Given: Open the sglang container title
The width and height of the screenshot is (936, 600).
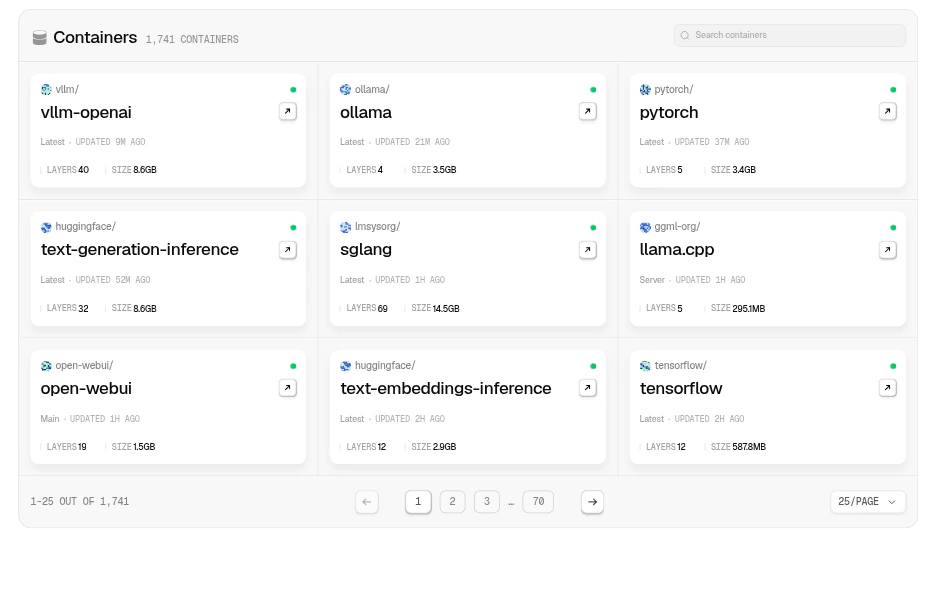Looking at the screenshot, I should click(x=366, y=250).
